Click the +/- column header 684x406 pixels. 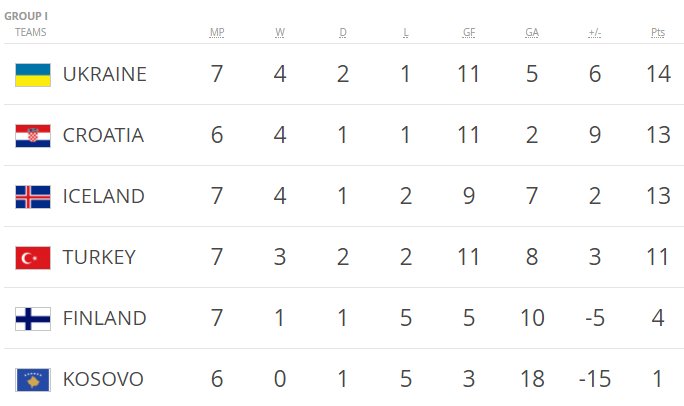[595, 32]
